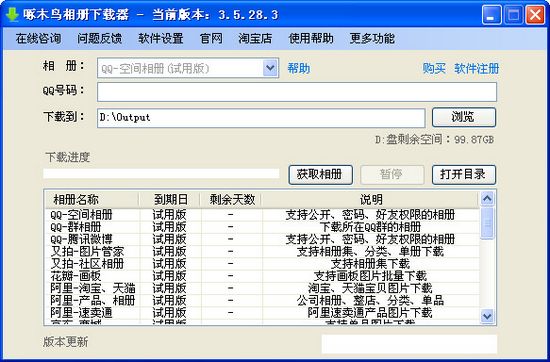Viewport: 550px width, 362px height.
Task: Minimize the 啄木鸟相册下载器 window
Action: (x=491, y=15)
